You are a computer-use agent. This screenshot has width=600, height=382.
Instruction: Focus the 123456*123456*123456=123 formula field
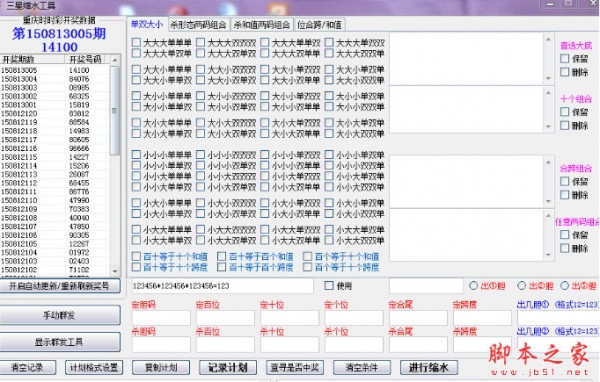[223, 286]
